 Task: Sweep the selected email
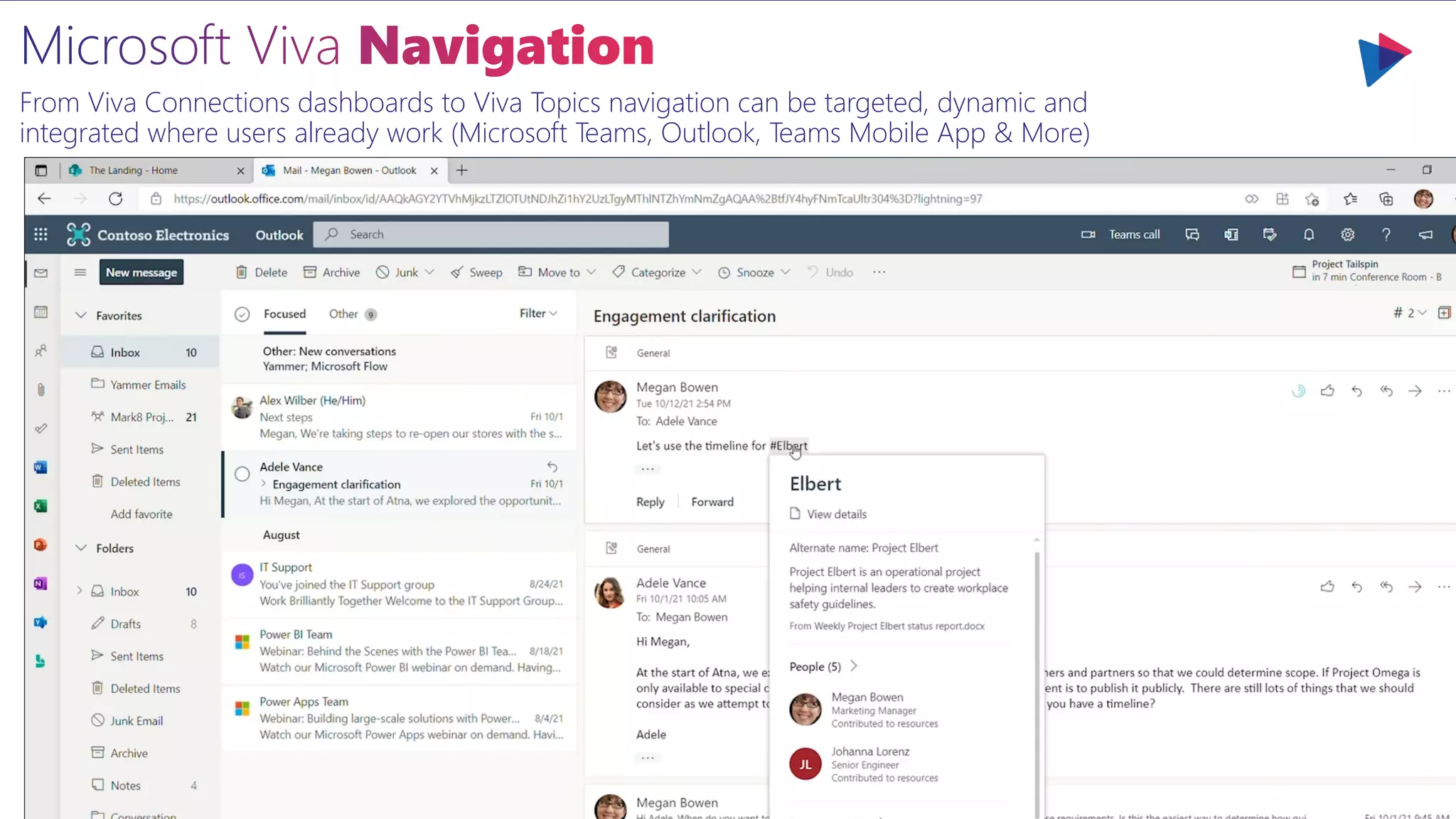tap(476, 272)
